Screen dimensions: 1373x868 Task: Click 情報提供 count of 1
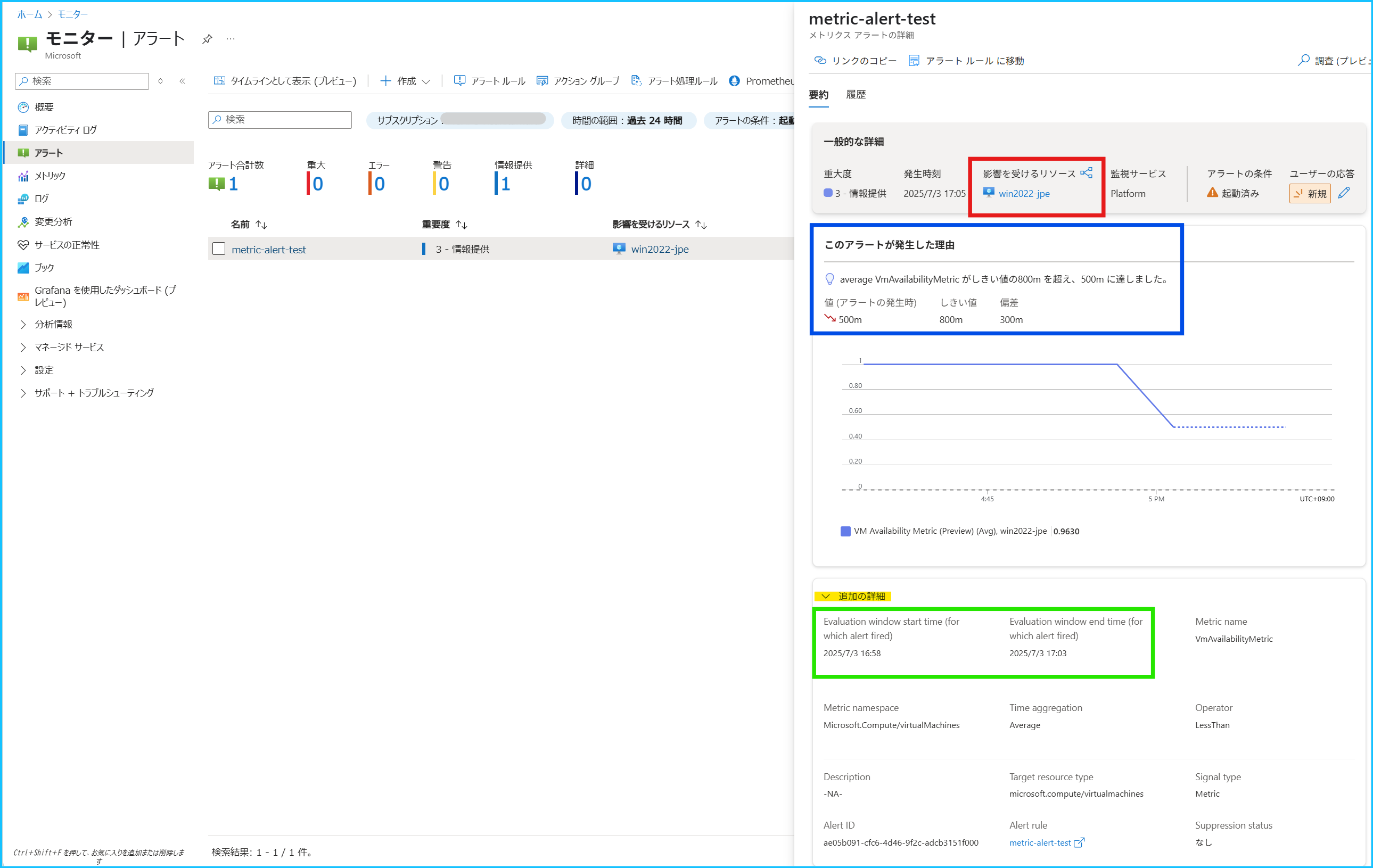[505, 184]
